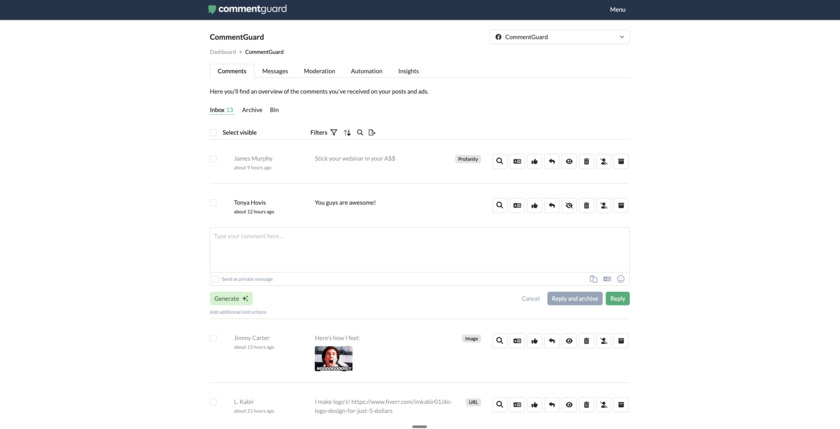
Task: Block user James Murphy via person icon
Action: click(x=604, y=161)
